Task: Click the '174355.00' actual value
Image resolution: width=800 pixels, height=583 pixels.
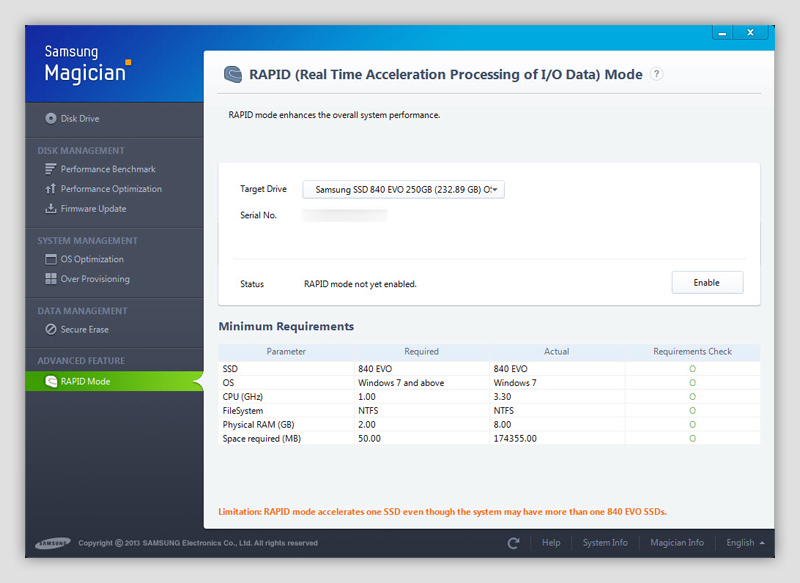Action: pos(515,439)
